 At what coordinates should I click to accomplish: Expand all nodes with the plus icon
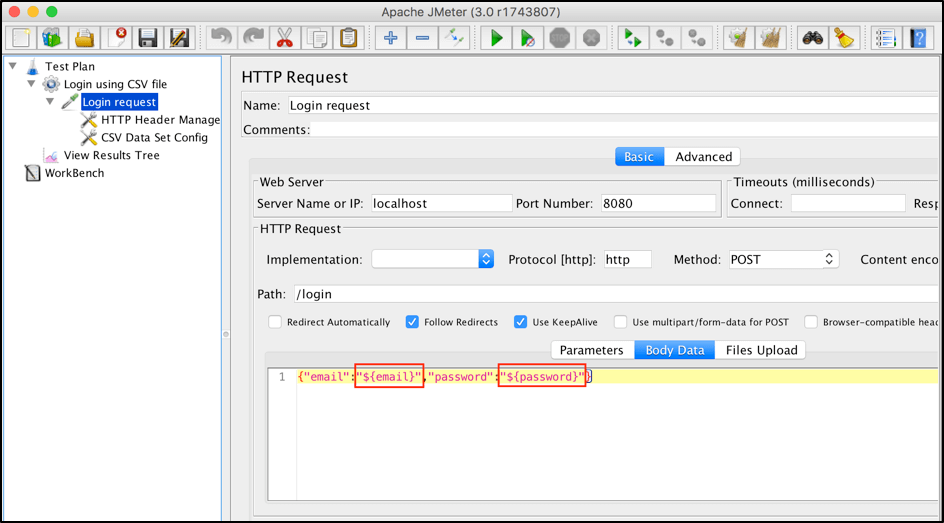tap(390, 38)
